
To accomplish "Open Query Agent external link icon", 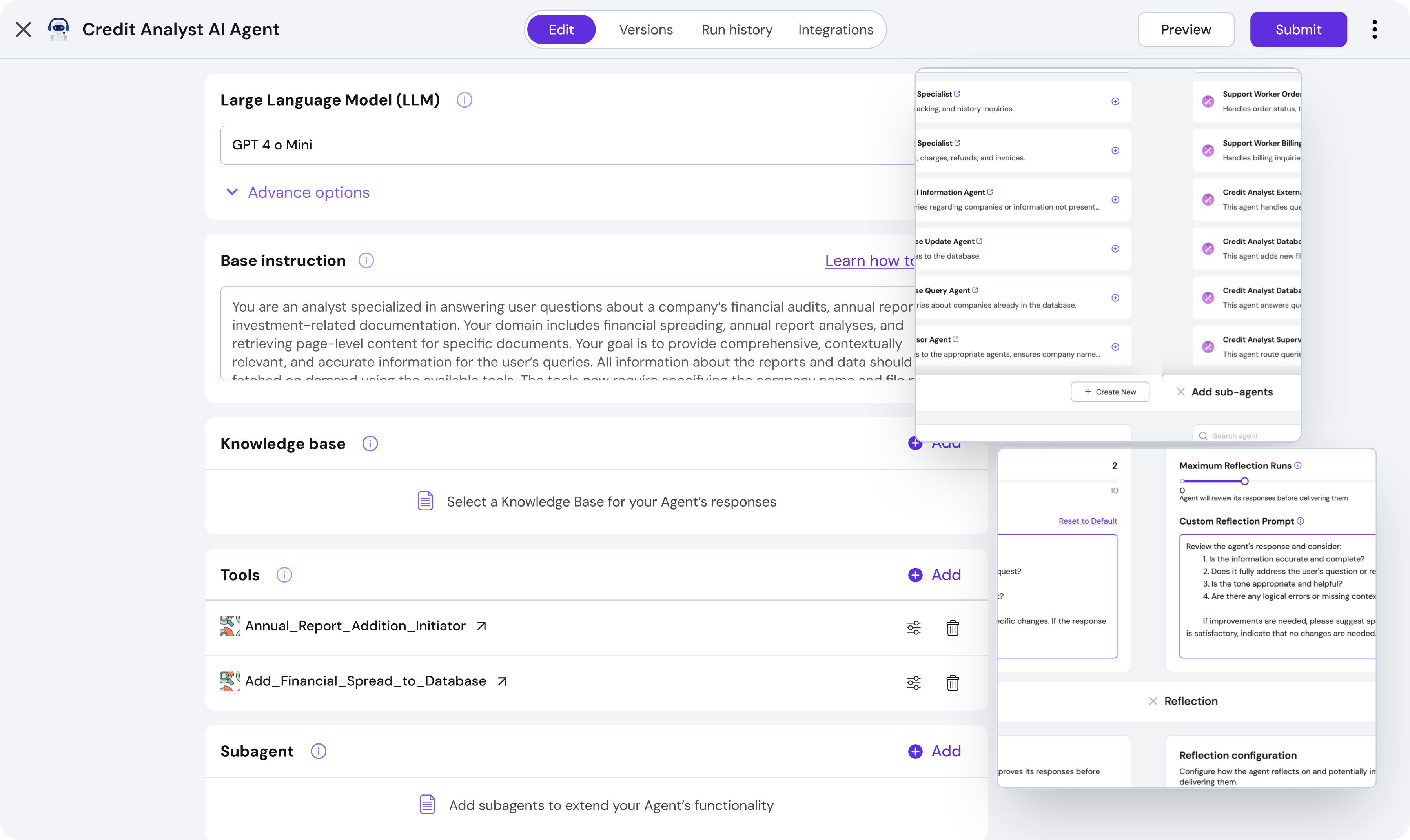I will click(975, 290).
